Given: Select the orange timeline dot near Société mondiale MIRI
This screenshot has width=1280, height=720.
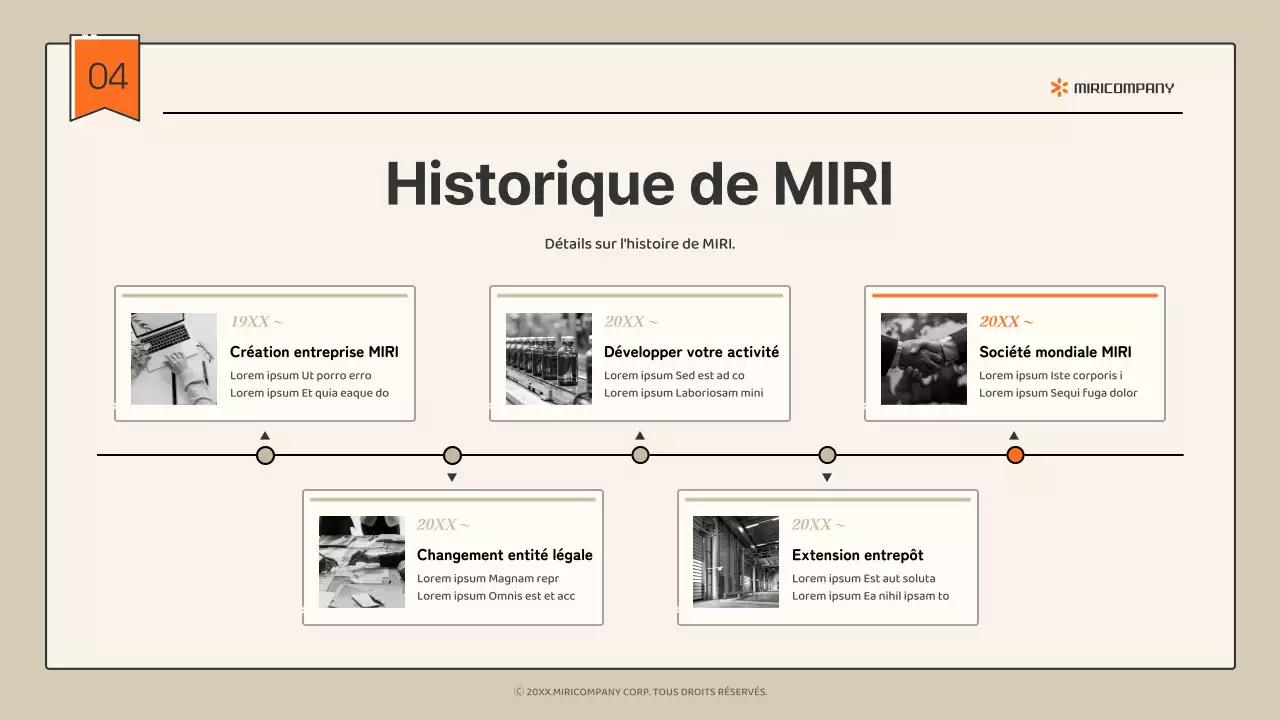Looking at the screenshot, I should click(x=1014, y=455).
